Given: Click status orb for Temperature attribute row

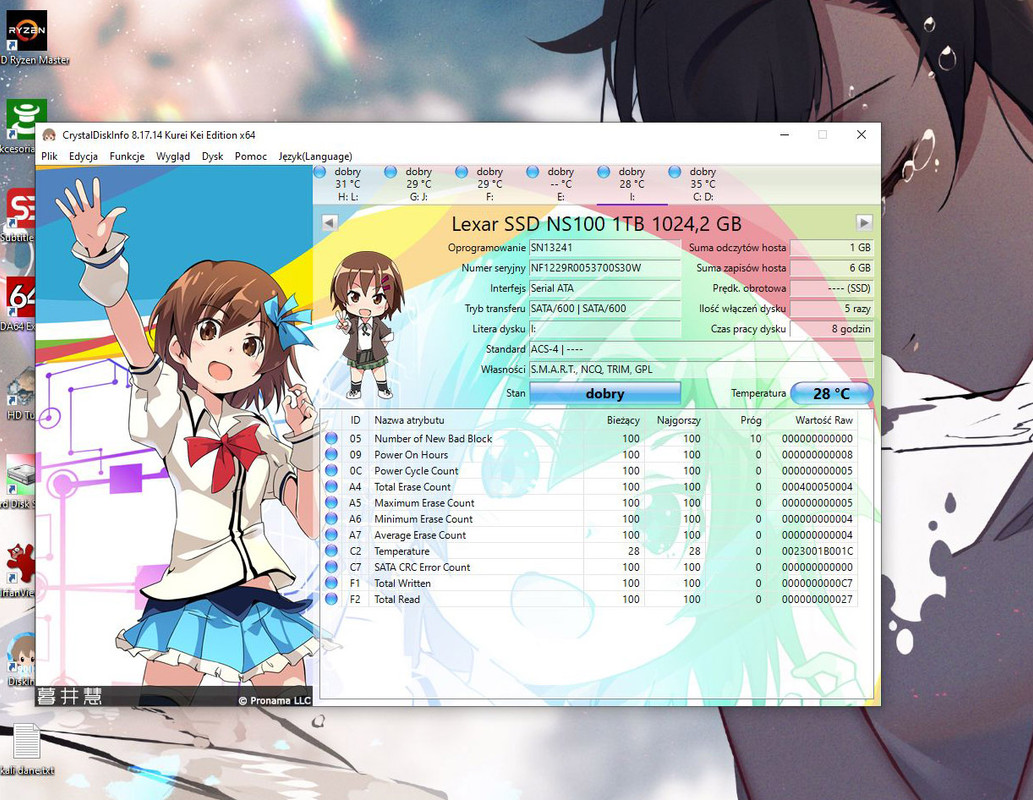Looking at the screenshot, I should tap(331, 551).
